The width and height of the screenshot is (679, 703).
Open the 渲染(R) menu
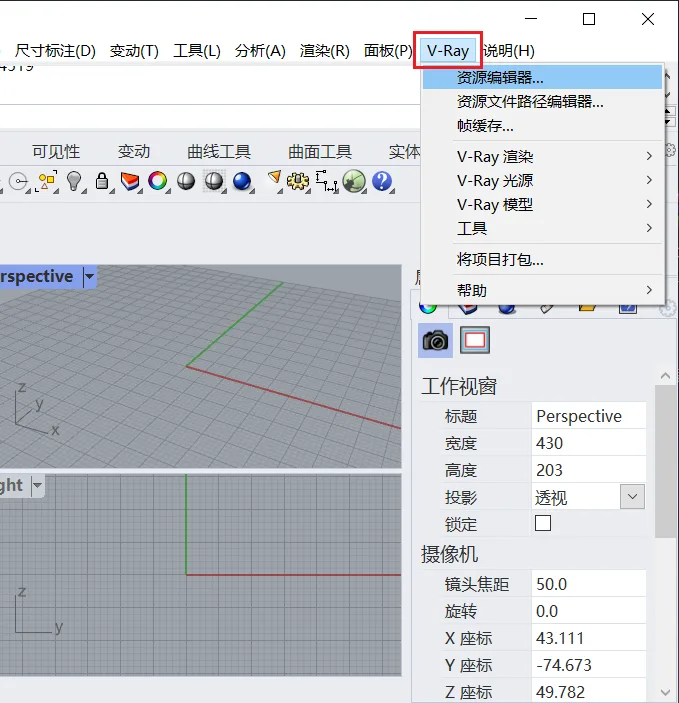[324, 51]
